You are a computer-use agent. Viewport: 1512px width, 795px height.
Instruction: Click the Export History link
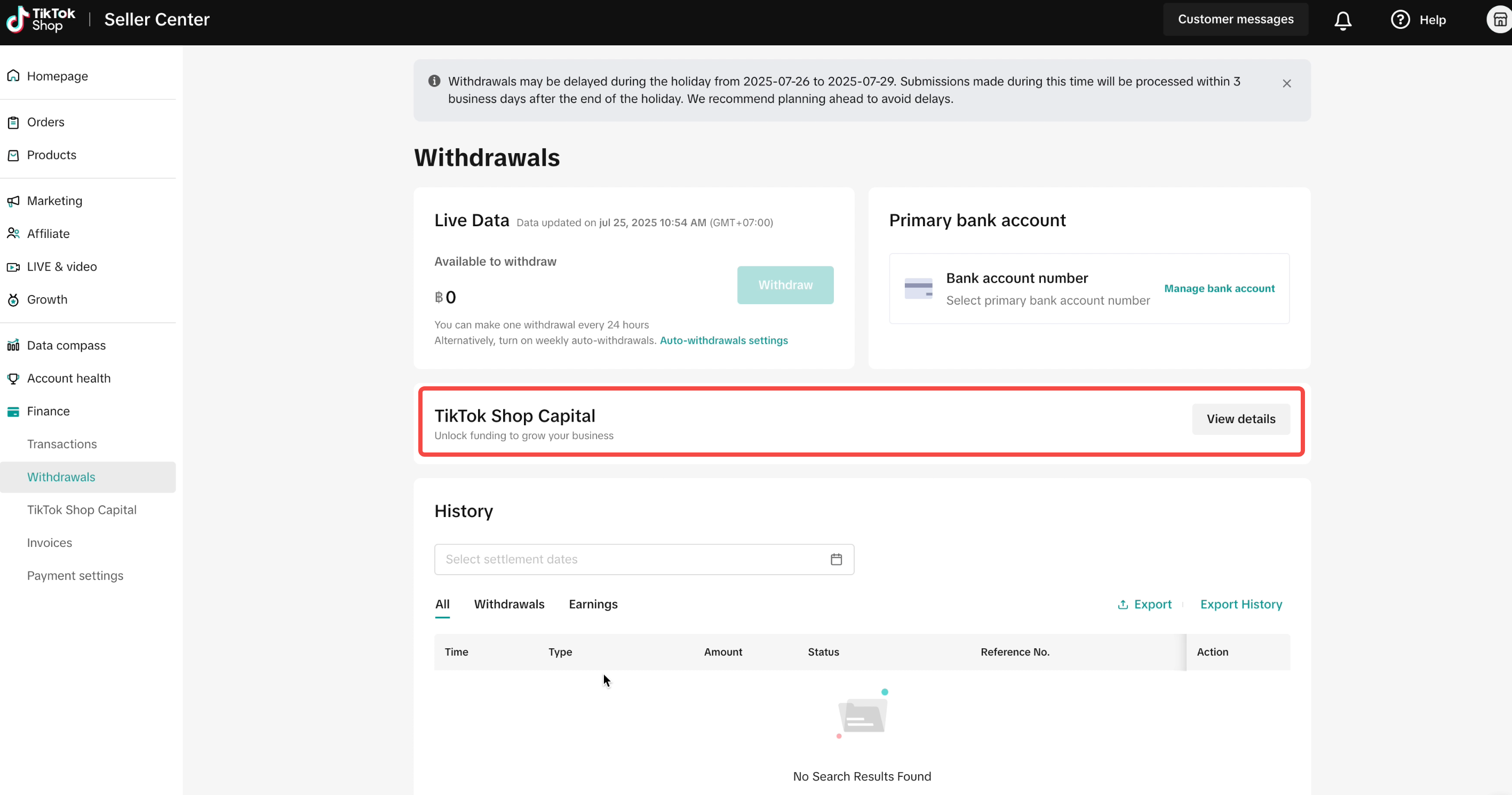(x=1241, y=605)
